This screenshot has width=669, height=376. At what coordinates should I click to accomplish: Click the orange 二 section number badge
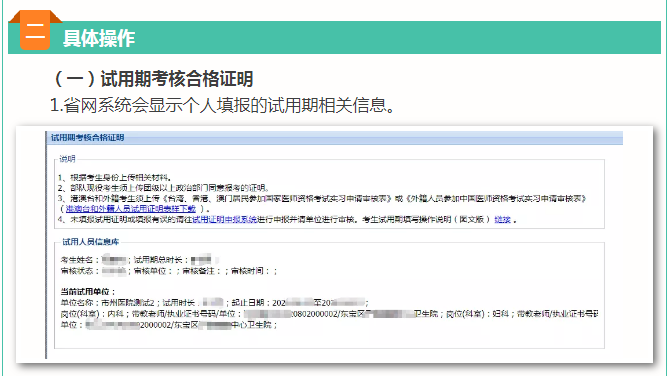click(35, 31)
